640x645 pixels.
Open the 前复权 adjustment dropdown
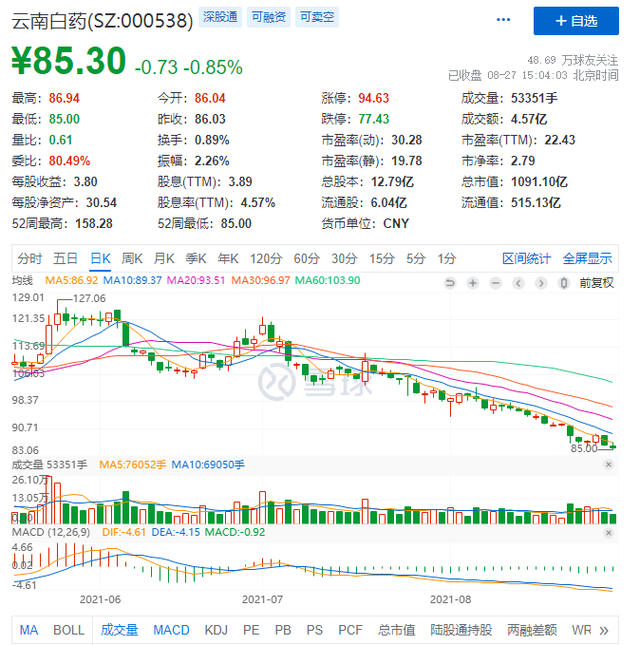(596, 283)
